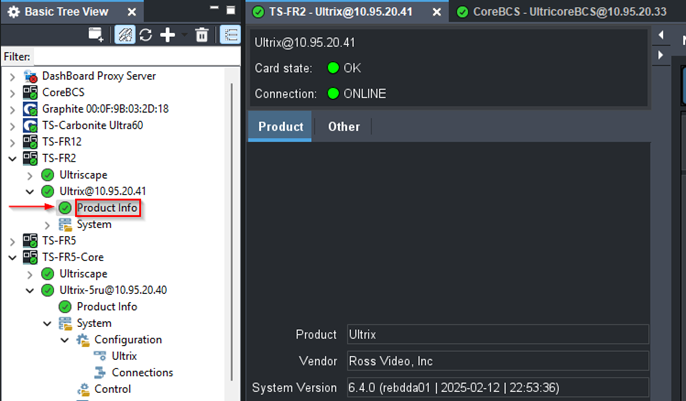
Task: Click the plus add-connection icon
Action: coord(168,35)
